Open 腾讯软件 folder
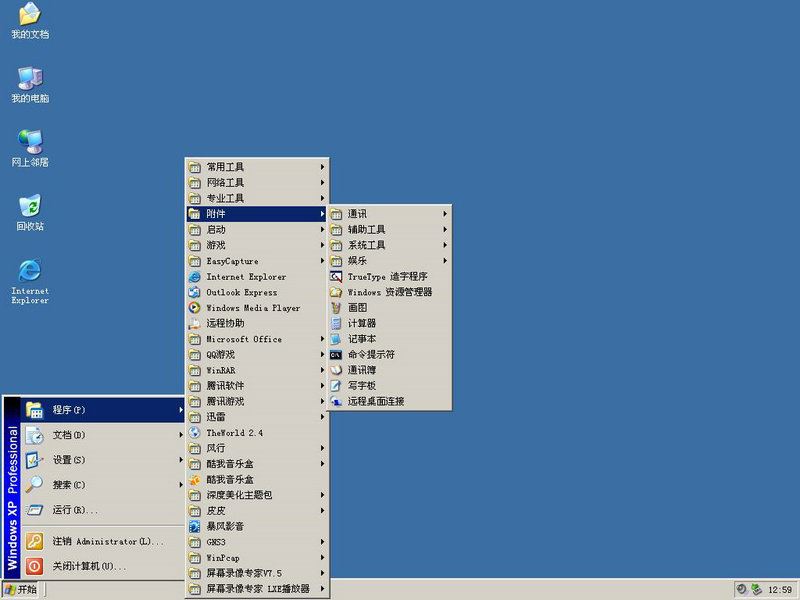The height and width of the screenshot is (600, 800). (x=257, y=386)
